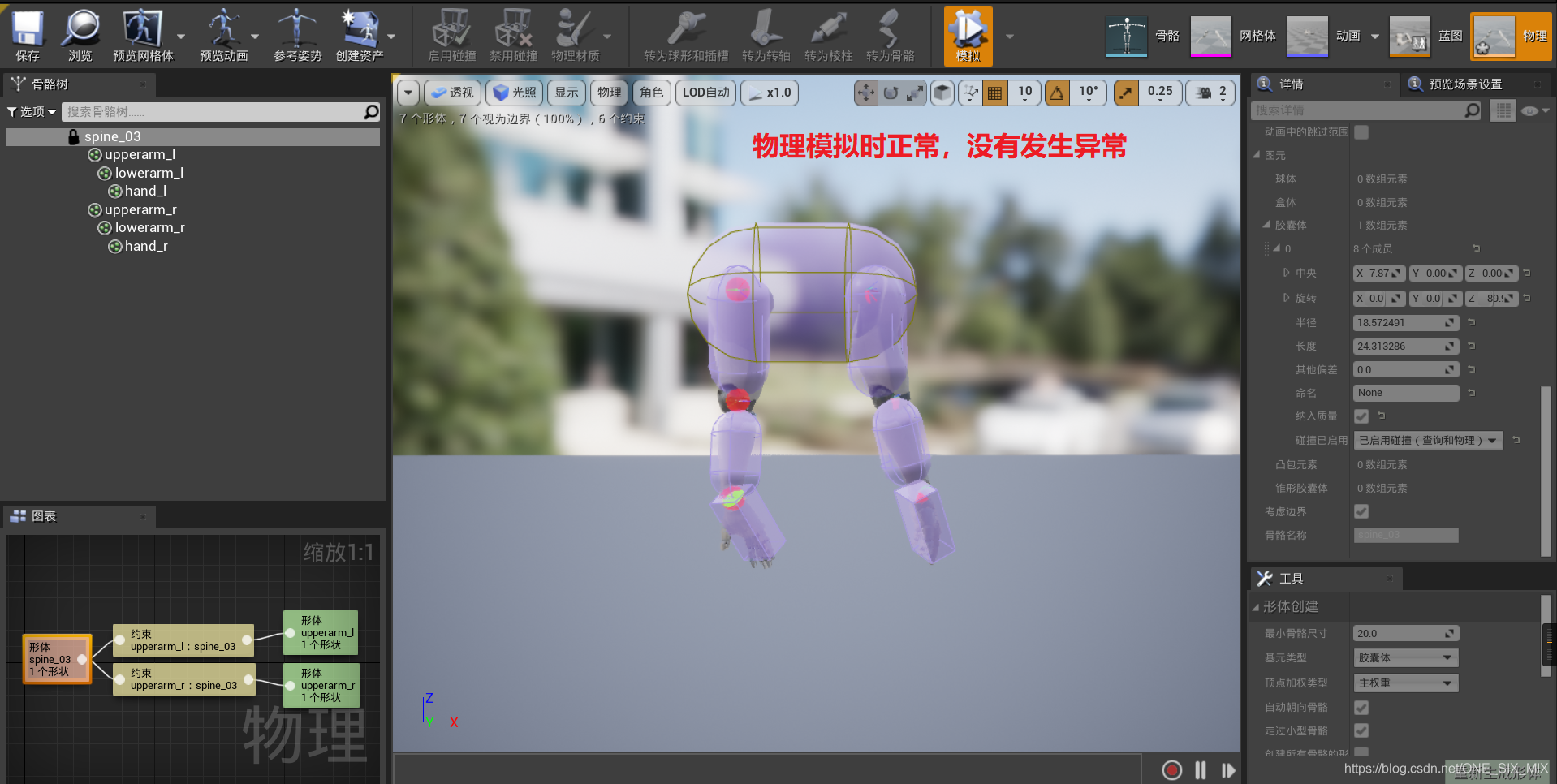Start the physics simulation (模拟)
Viewport: 1557px width, 784px height.
click(x=966, y=34)
